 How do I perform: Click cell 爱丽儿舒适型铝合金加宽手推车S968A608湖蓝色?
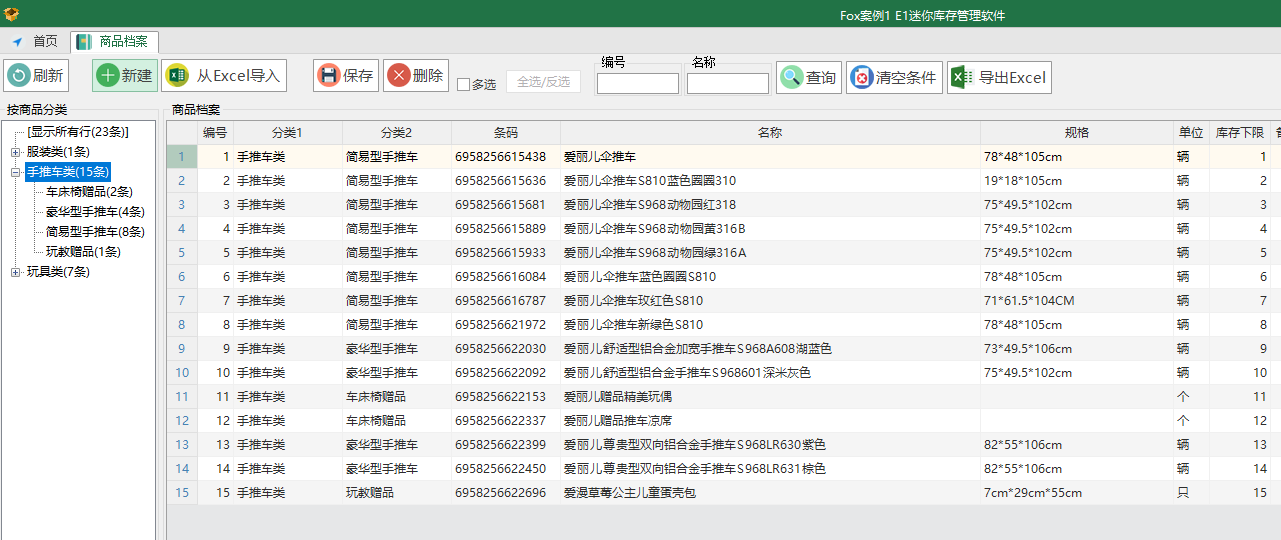click(x=770, y=349)
